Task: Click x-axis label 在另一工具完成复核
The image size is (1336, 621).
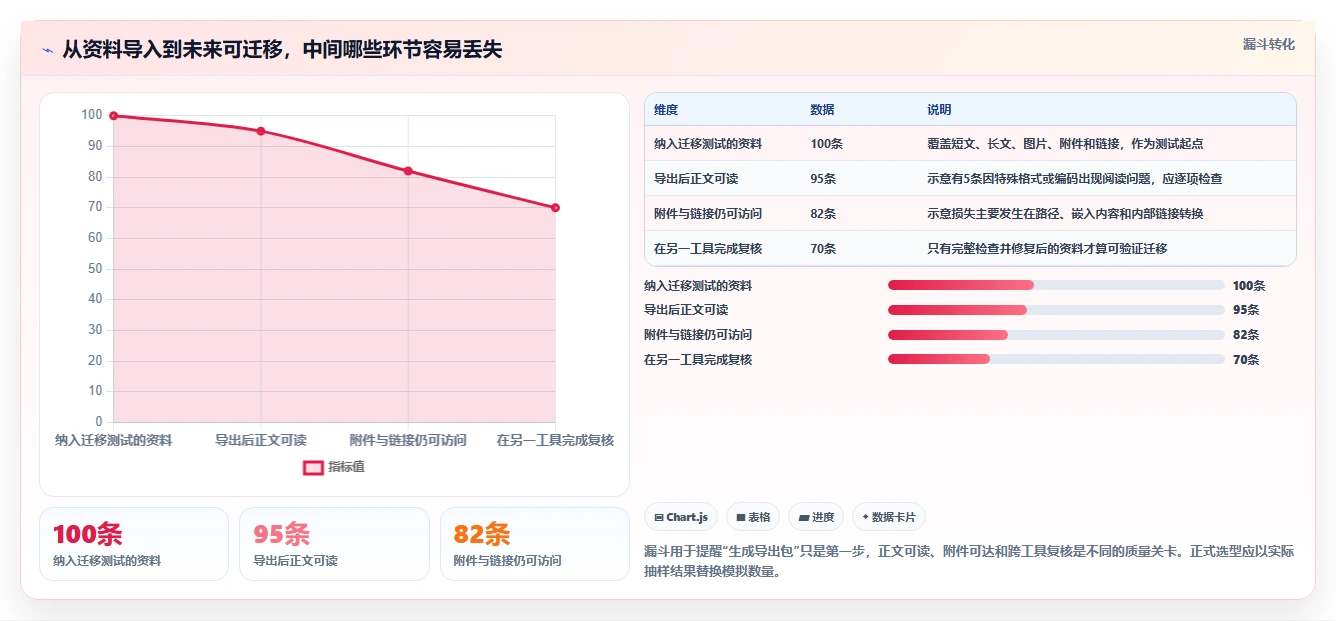Action: pos(555,440)
